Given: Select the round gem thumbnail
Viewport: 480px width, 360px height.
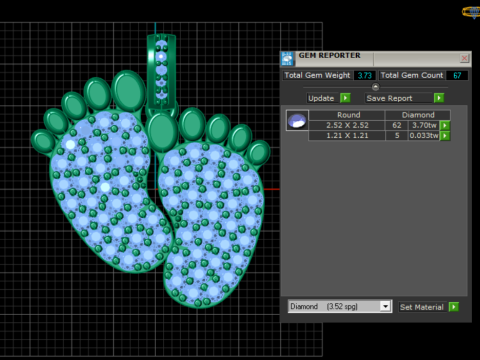Looking at the screenshot, I should coord(297,120).
